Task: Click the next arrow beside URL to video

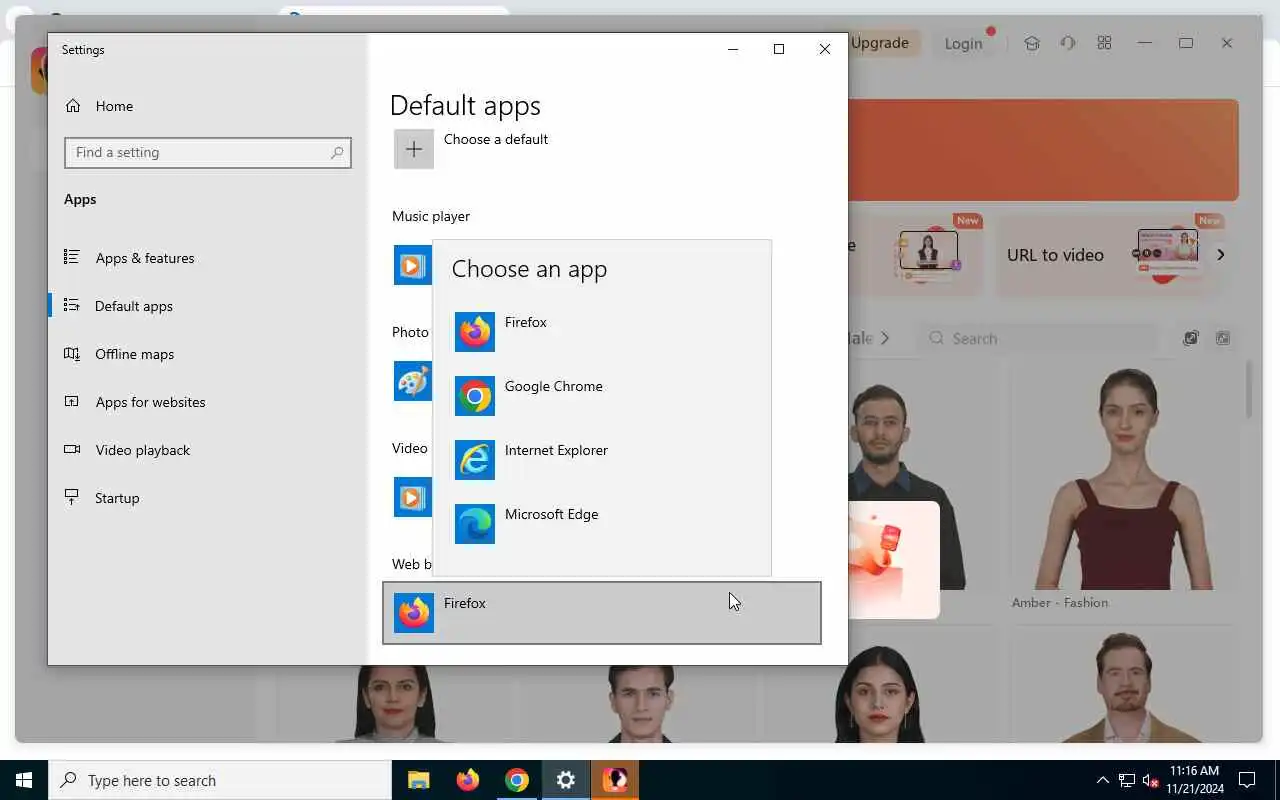Action: (1220, 255)
